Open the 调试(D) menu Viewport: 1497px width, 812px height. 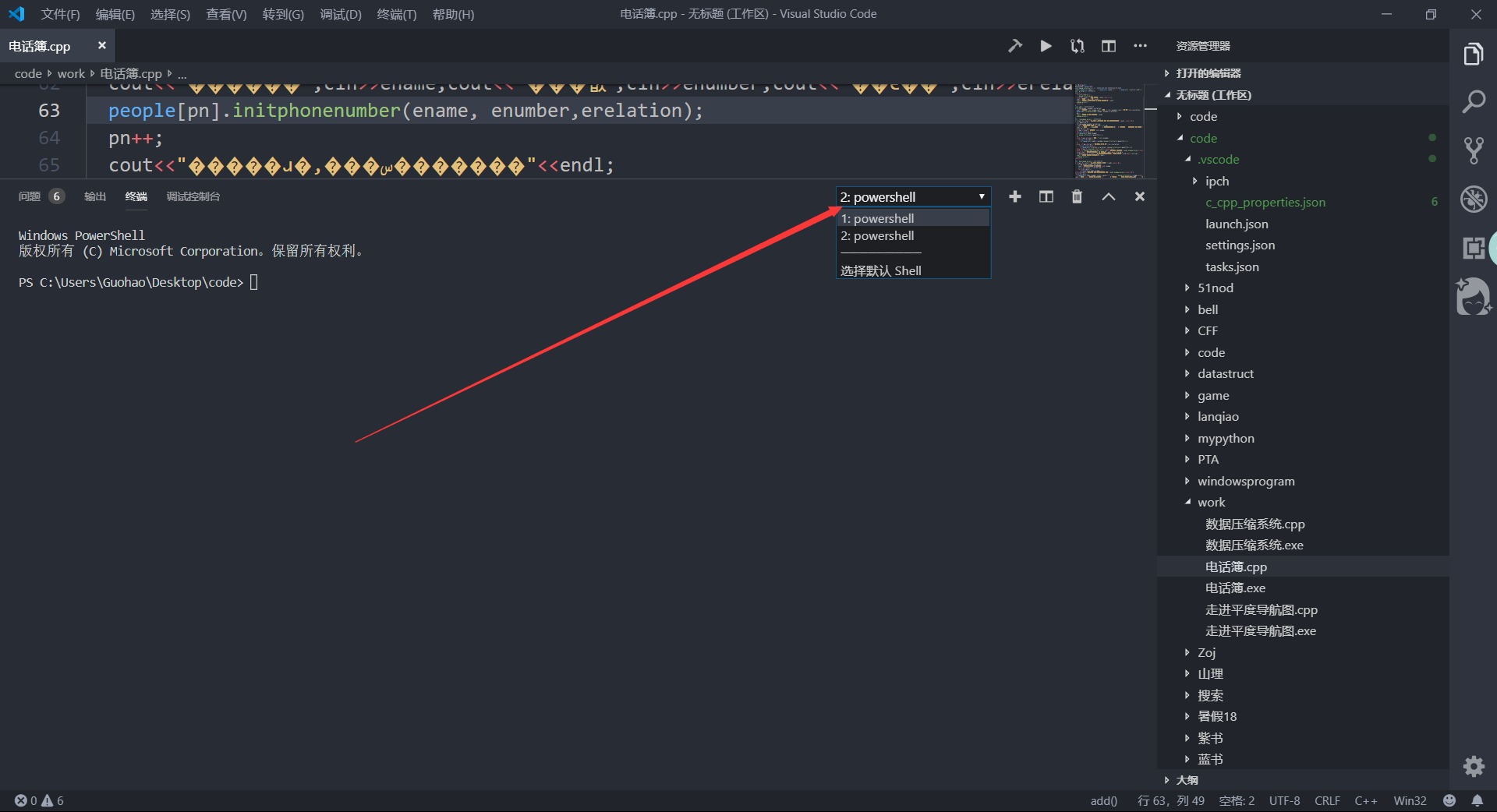(x=341, y=14)
